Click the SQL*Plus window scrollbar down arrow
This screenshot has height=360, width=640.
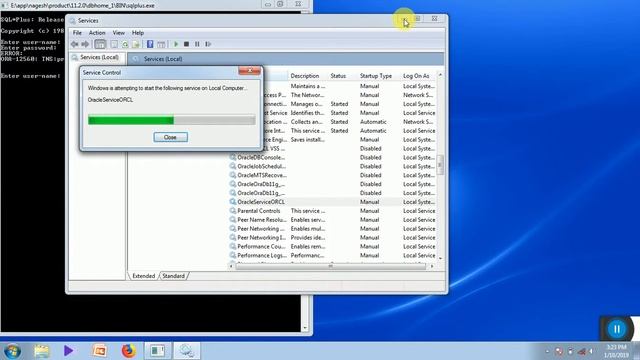pos(305,328)
